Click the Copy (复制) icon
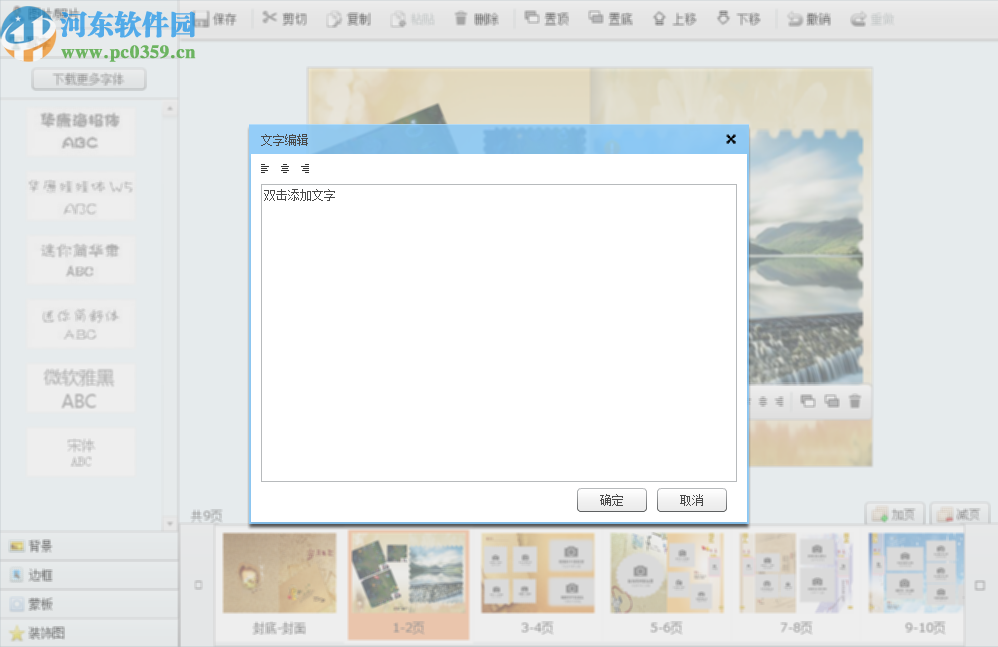 click(348, 18)
